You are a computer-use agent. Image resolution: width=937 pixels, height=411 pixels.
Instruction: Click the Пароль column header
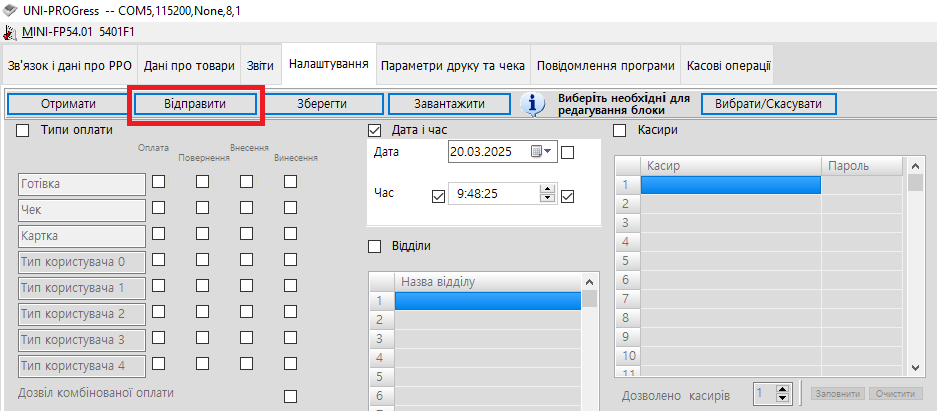(862, 167)
